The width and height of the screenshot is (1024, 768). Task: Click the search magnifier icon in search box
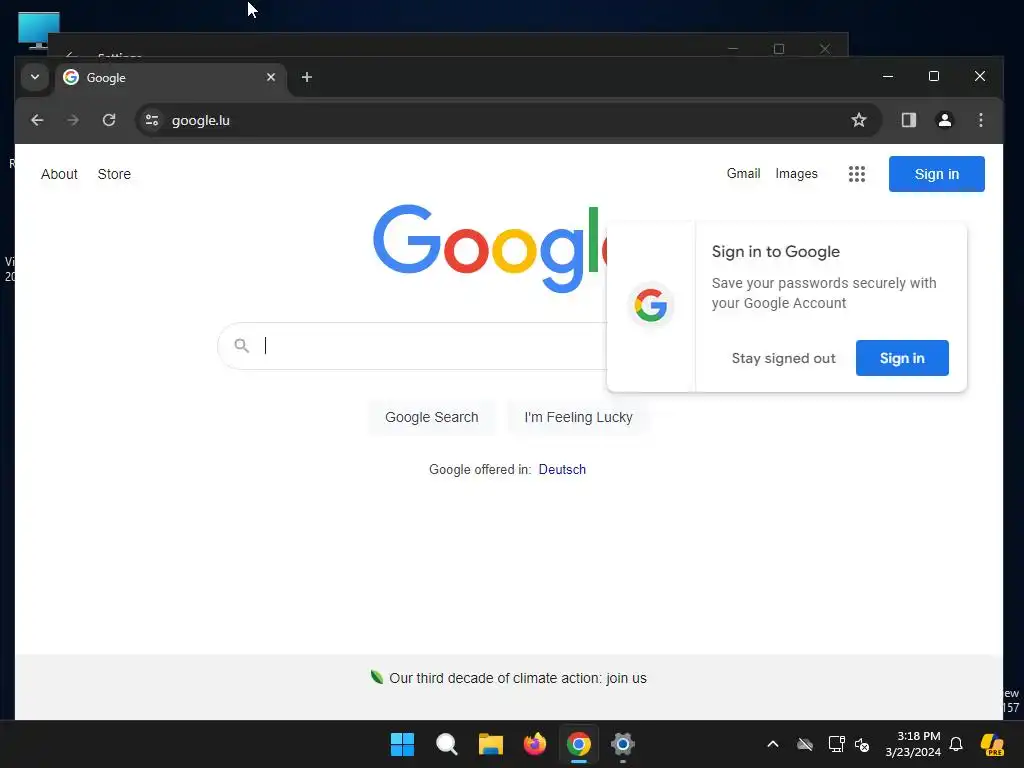pos(242,345)
